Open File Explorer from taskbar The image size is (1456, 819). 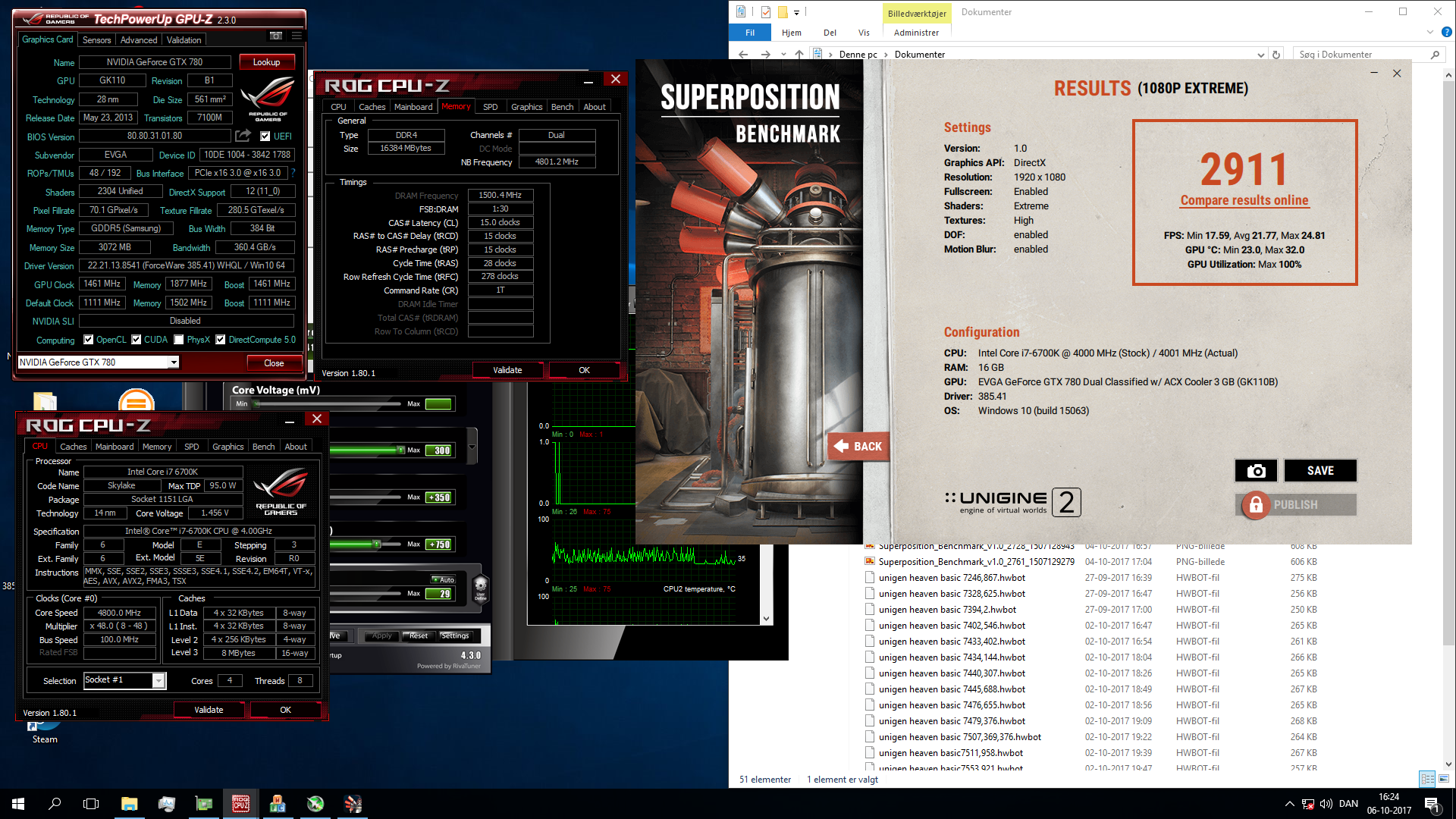pyautogui.click(x=129, y=804)
